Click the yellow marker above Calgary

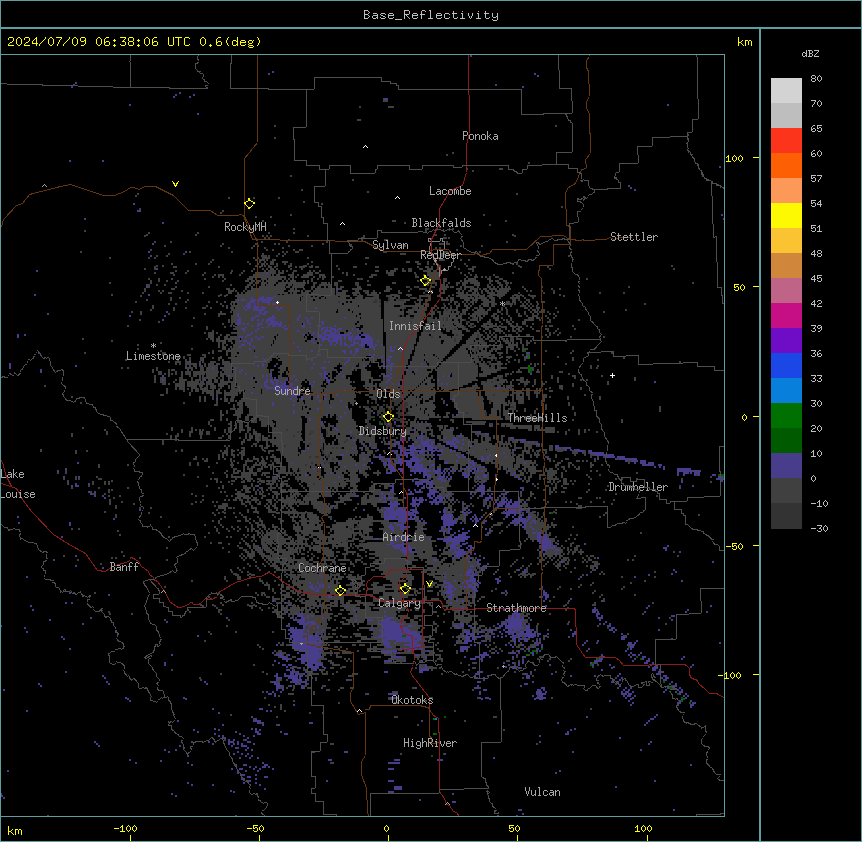pos(405,589)
